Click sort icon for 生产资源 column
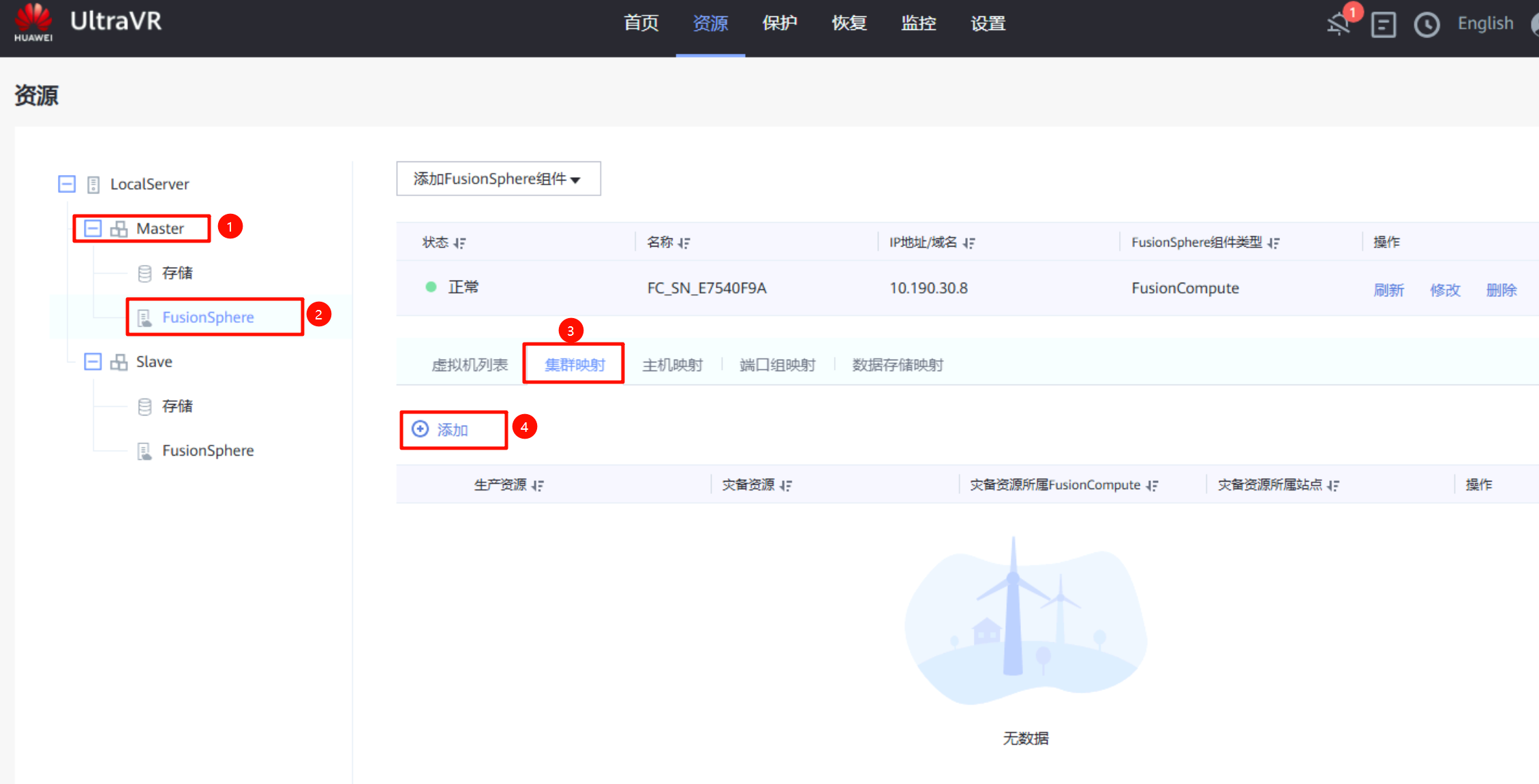1539x784 pixels. [x=538, y=486]
